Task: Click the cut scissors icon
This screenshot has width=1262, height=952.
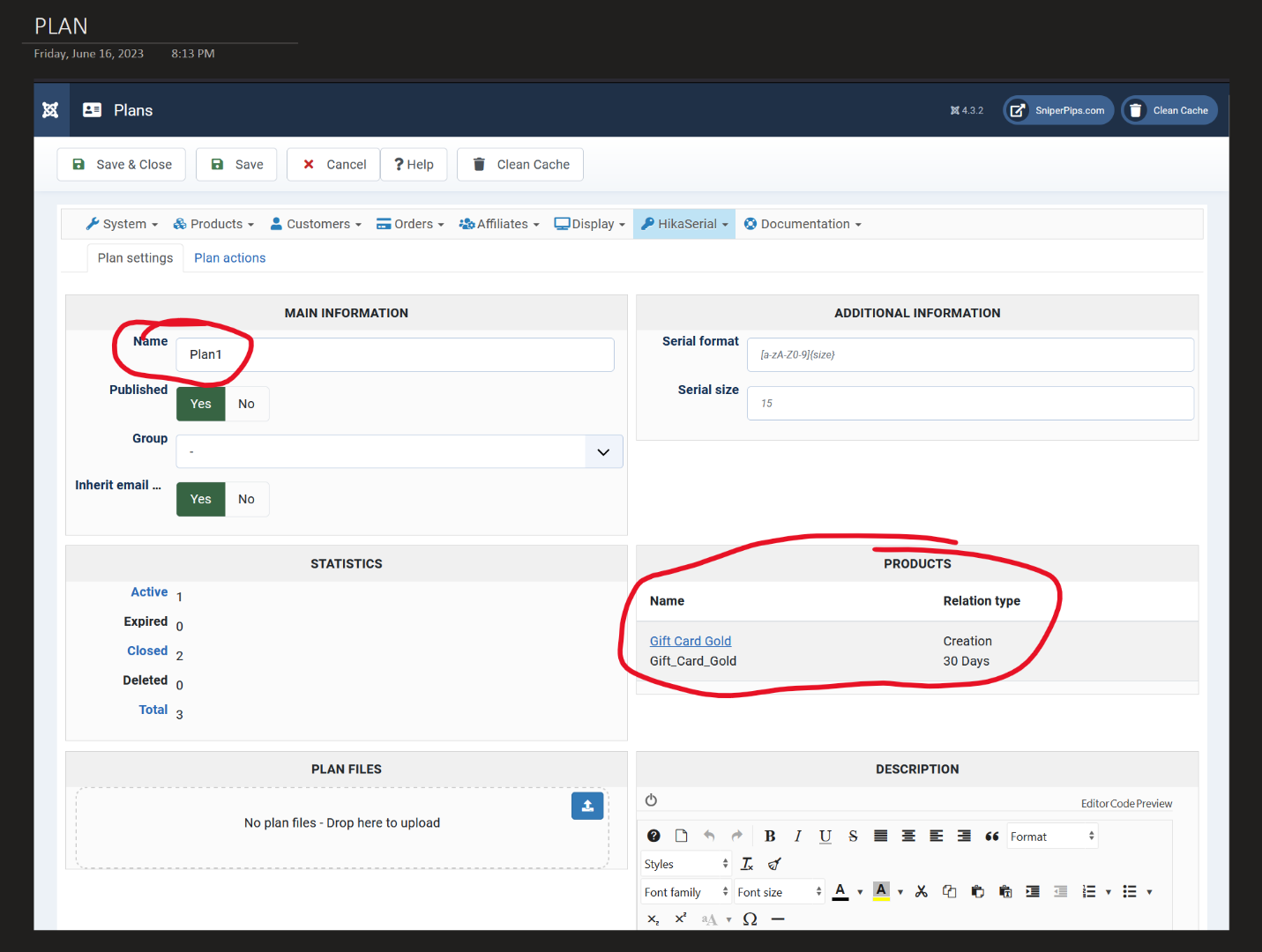Action: point(922,892)
